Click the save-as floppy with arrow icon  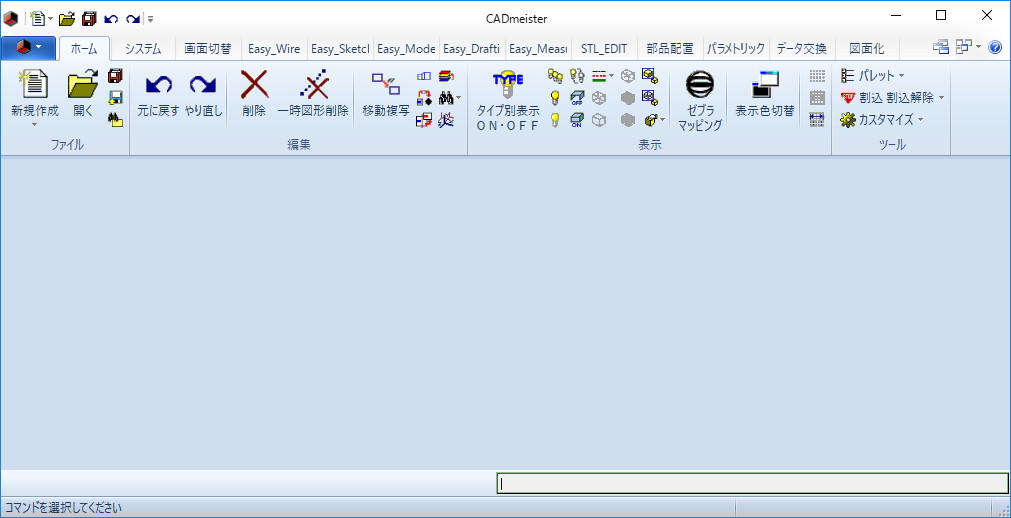[115, 97]
